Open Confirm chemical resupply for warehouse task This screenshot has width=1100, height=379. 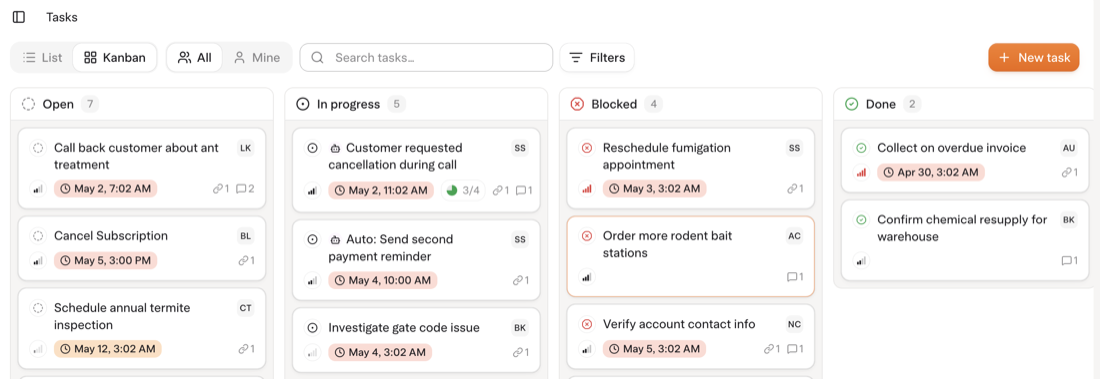[x=962, y=228]
